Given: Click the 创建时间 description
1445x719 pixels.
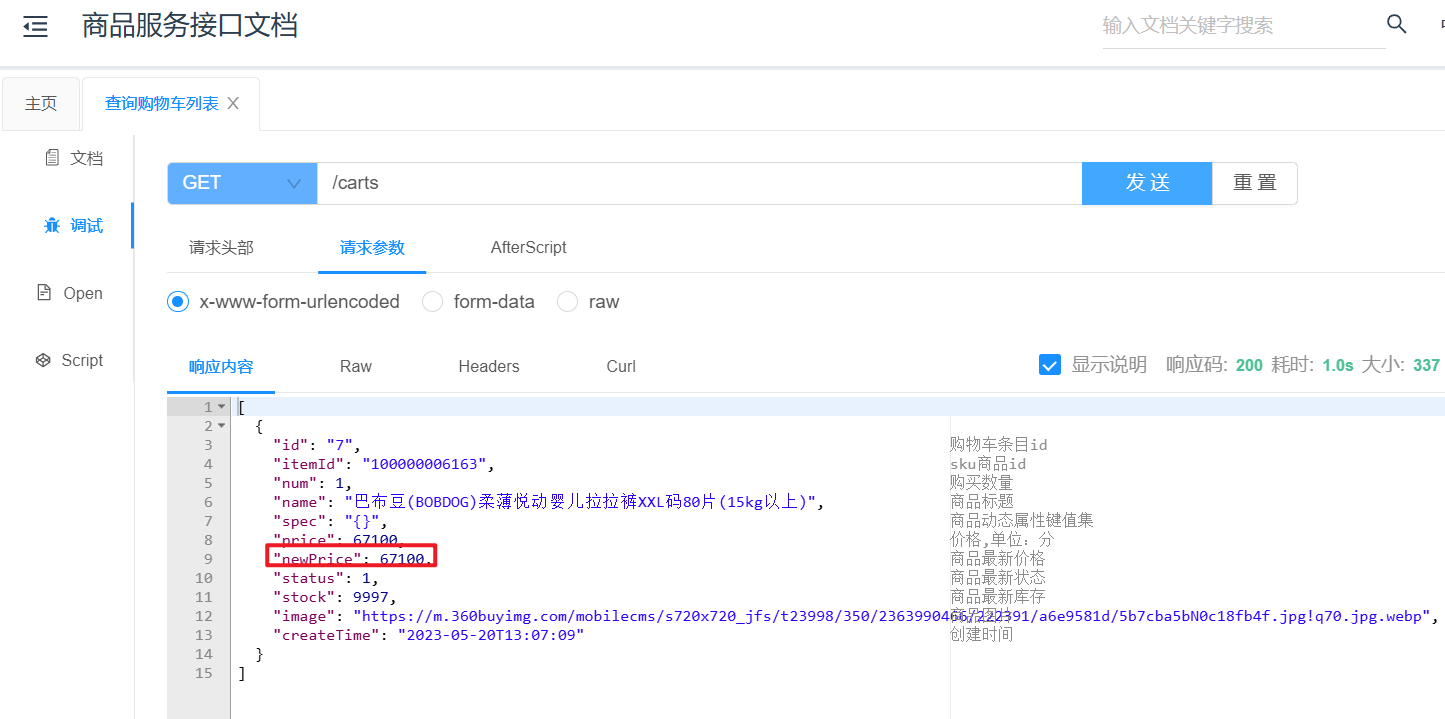Looking at the screenshot, I should pos(982,635).
